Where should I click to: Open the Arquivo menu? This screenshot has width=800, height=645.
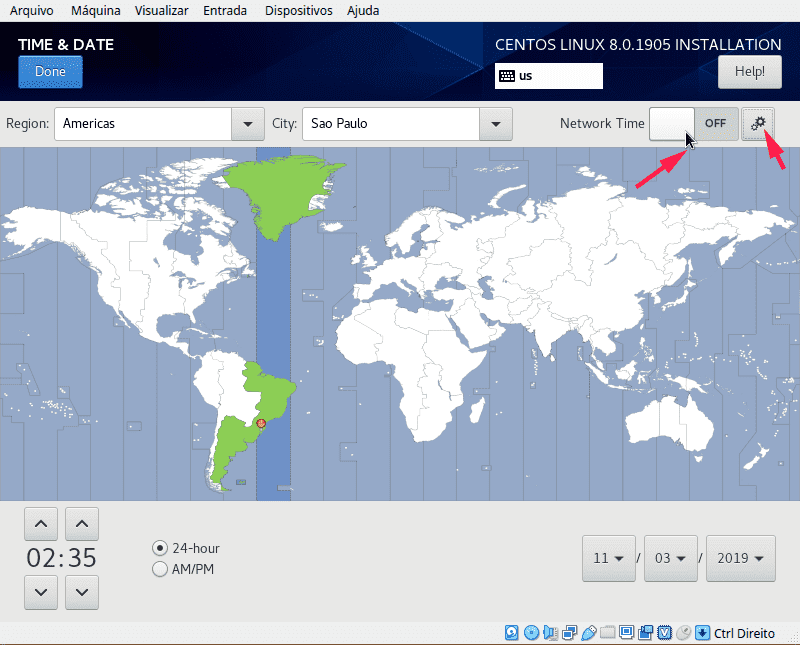tap(32, 11)
